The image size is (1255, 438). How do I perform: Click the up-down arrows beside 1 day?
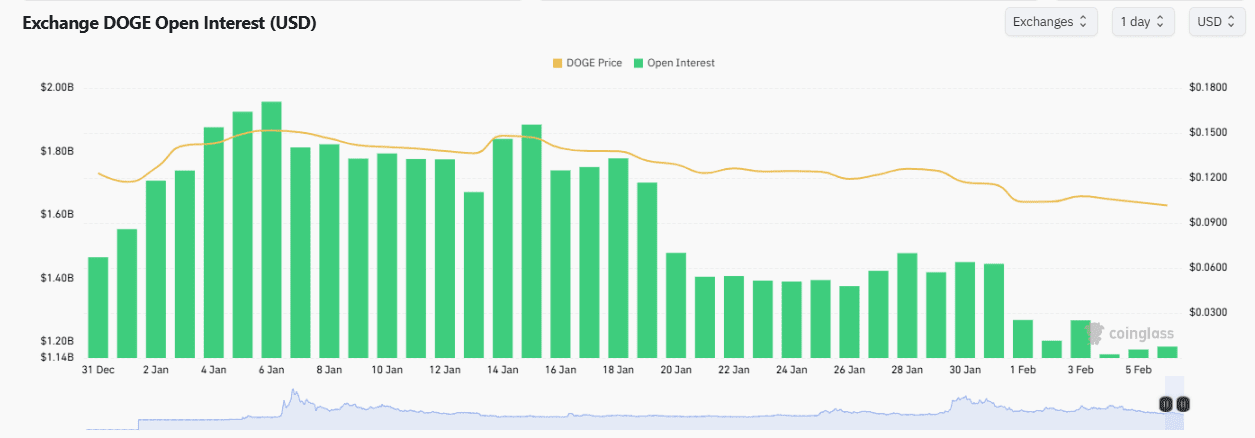point(1159,22)
